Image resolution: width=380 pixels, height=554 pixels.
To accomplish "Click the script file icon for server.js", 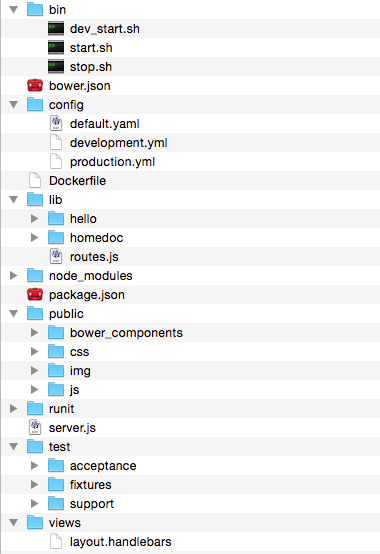I will [x=35, y=428].
